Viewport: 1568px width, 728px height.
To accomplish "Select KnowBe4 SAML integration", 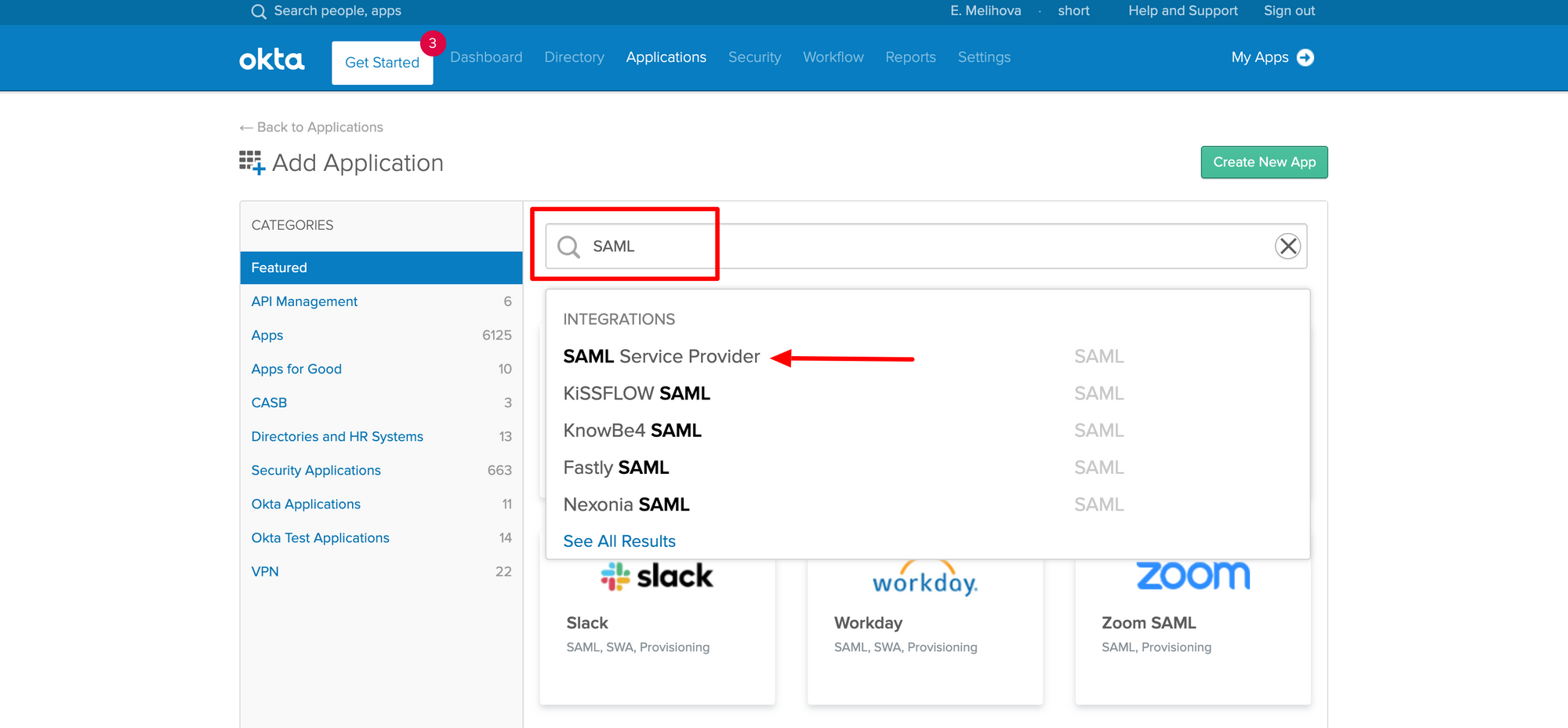I will coord(633,431).
